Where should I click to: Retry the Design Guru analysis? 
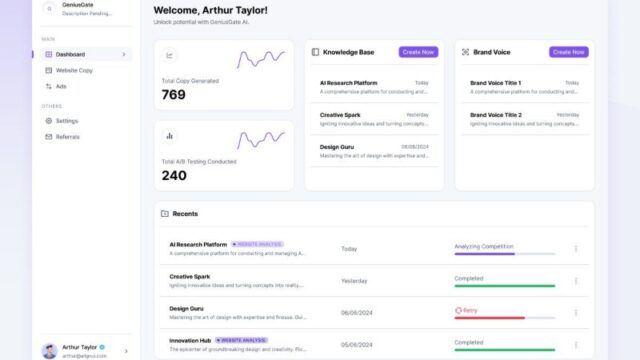[x=466, y=310]
